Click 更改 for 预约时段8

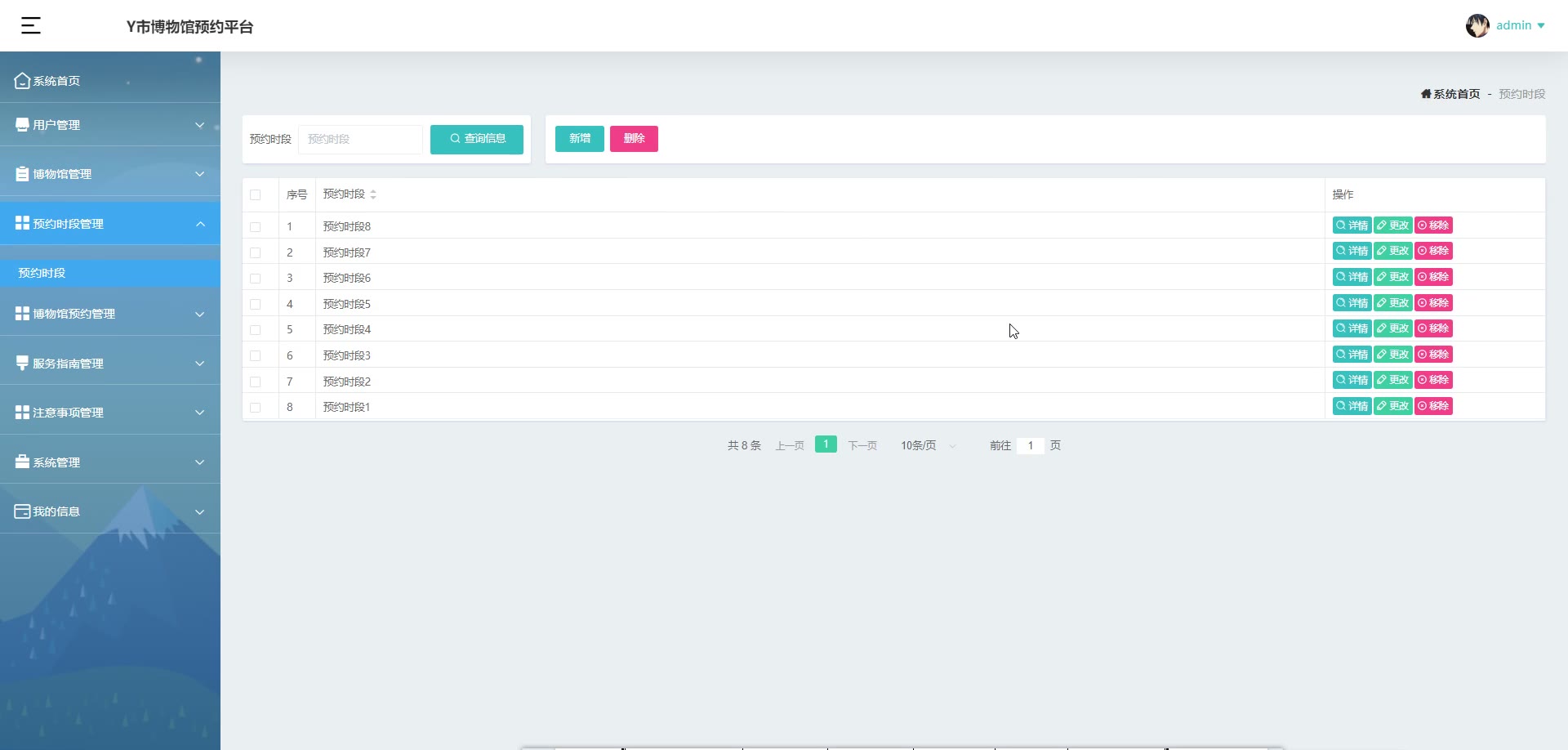(x=1392, y=225)
